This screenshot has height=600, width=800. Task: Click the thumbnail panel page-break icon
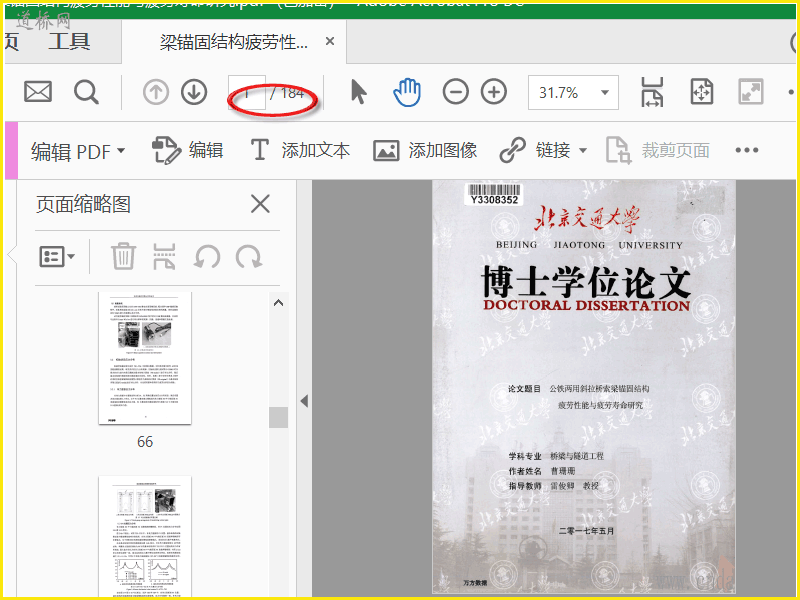164,256
